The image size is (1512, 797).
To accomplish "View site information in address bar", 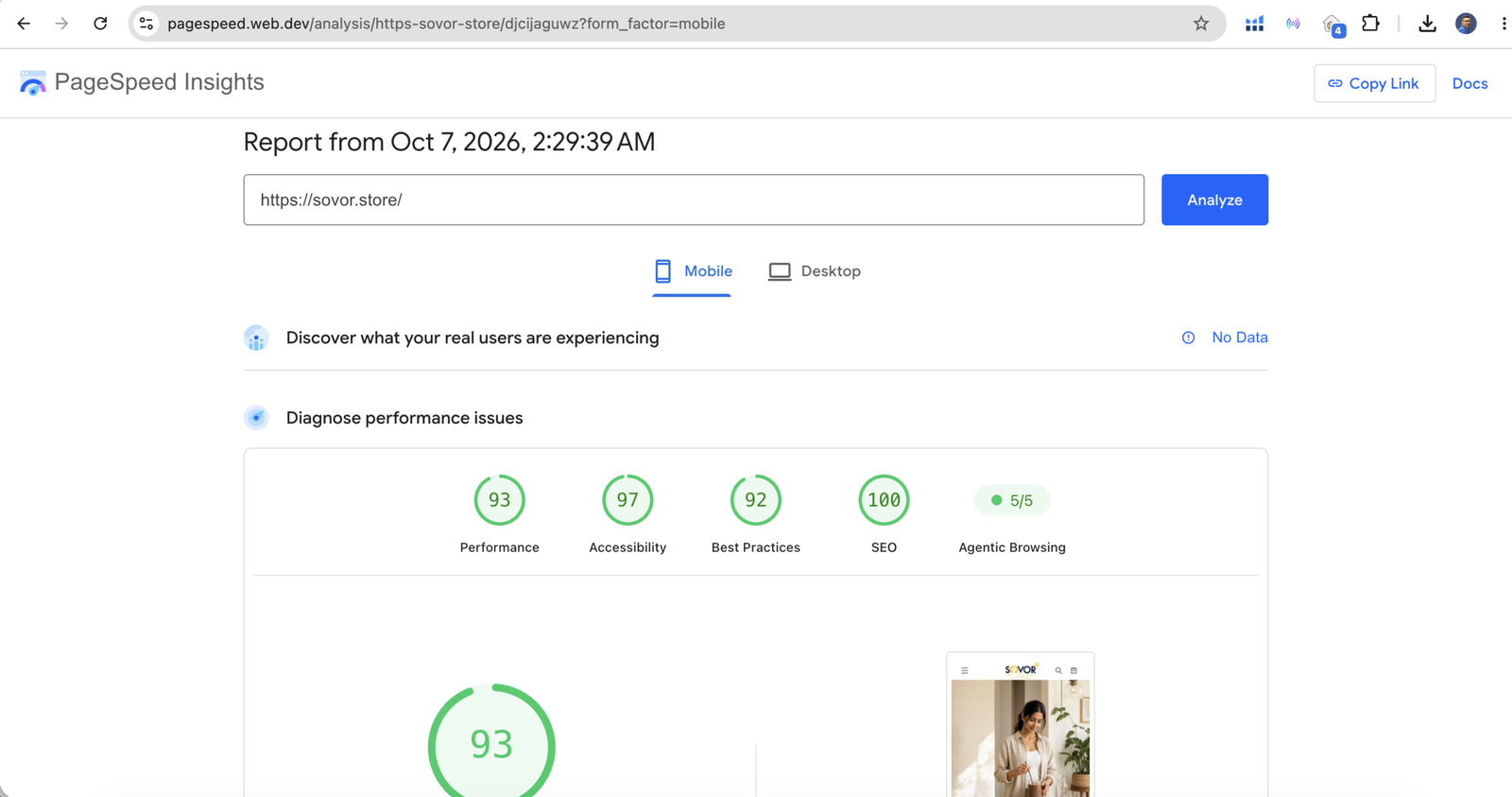I will pyautogui.click(x=146, y=24).
